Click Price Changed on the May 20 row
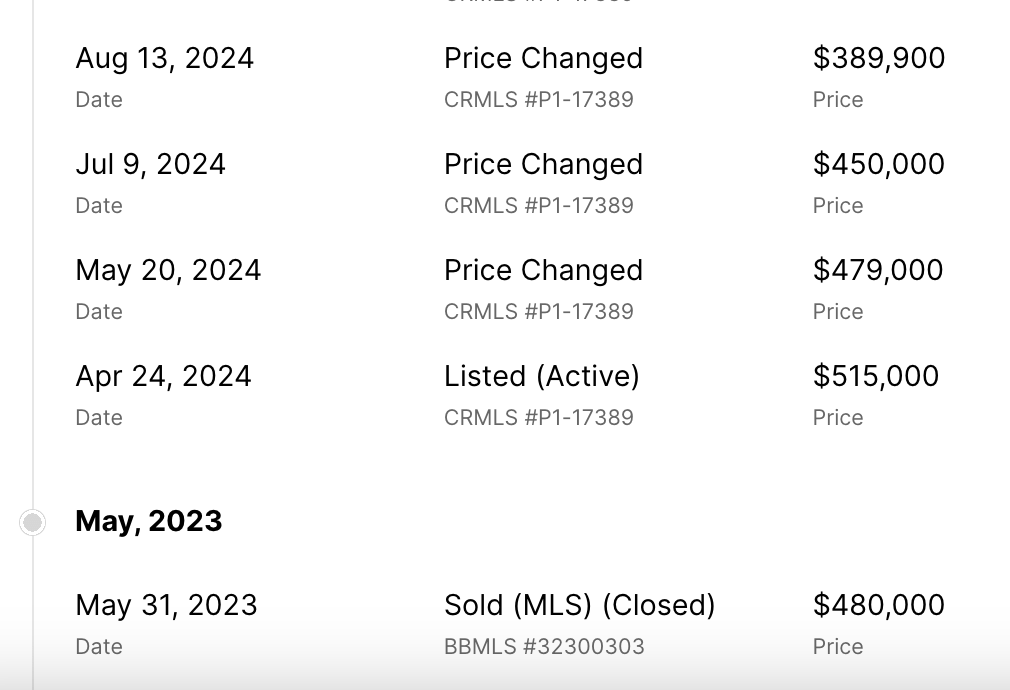This screenshot has height=690, width=1010. pyautogui.click(x=543, y=270)
